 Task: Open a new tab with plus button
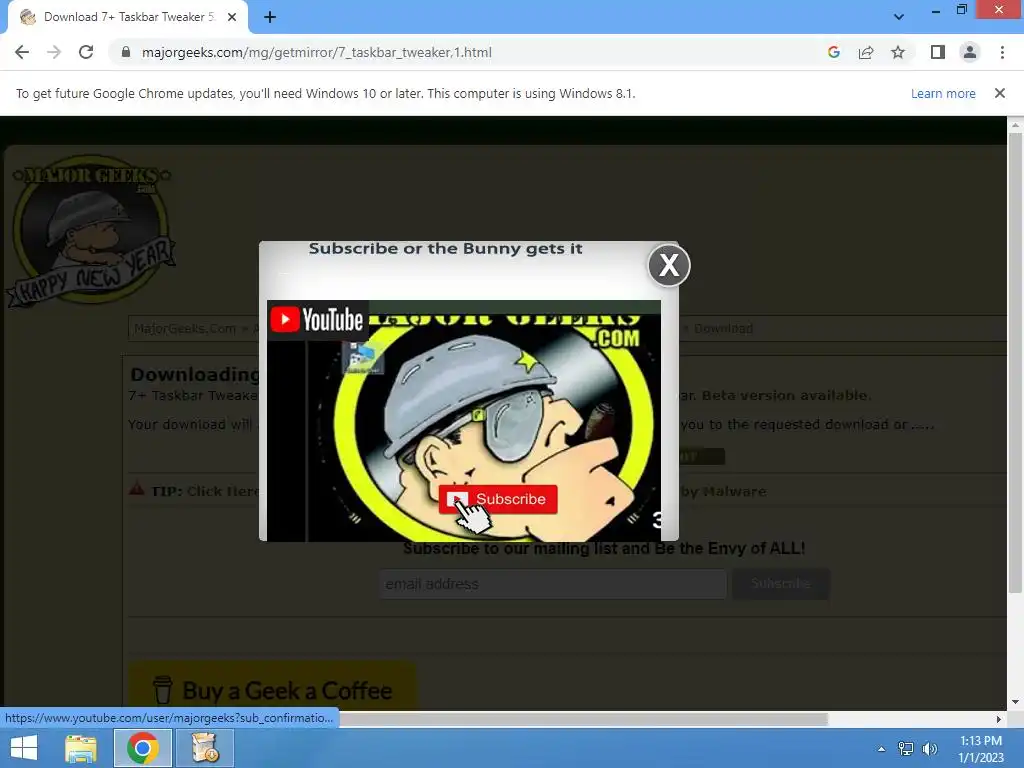270,17
